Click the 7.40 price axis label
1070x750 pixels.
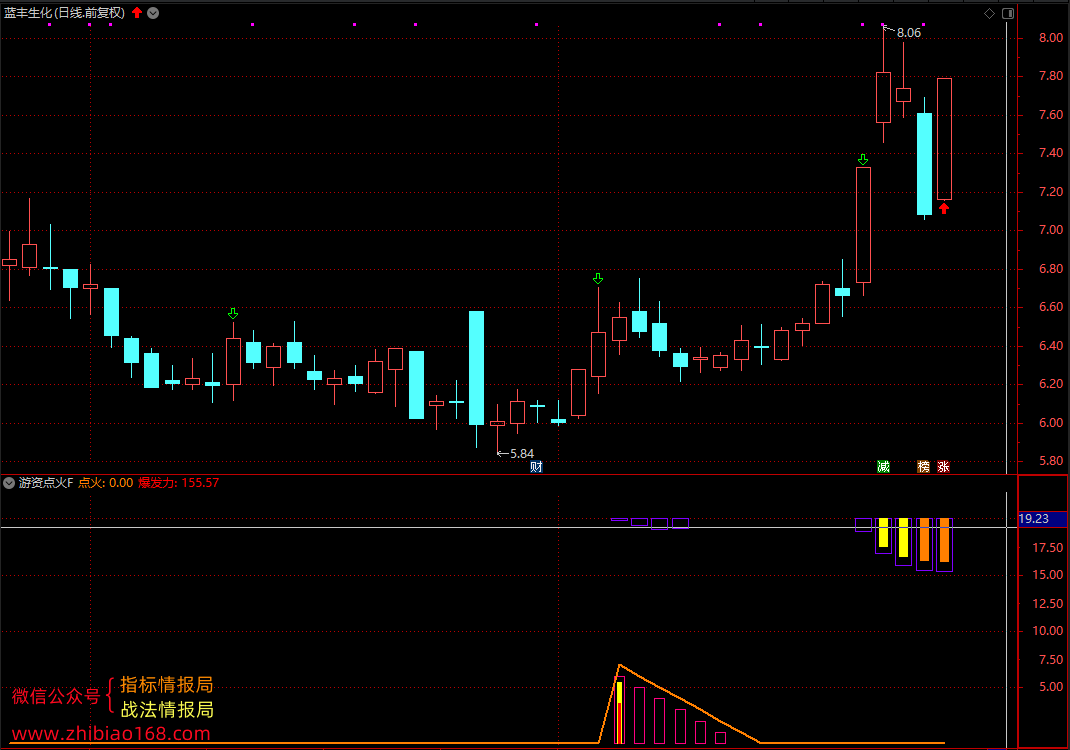pyautogui.click(x=1051, y=154)
